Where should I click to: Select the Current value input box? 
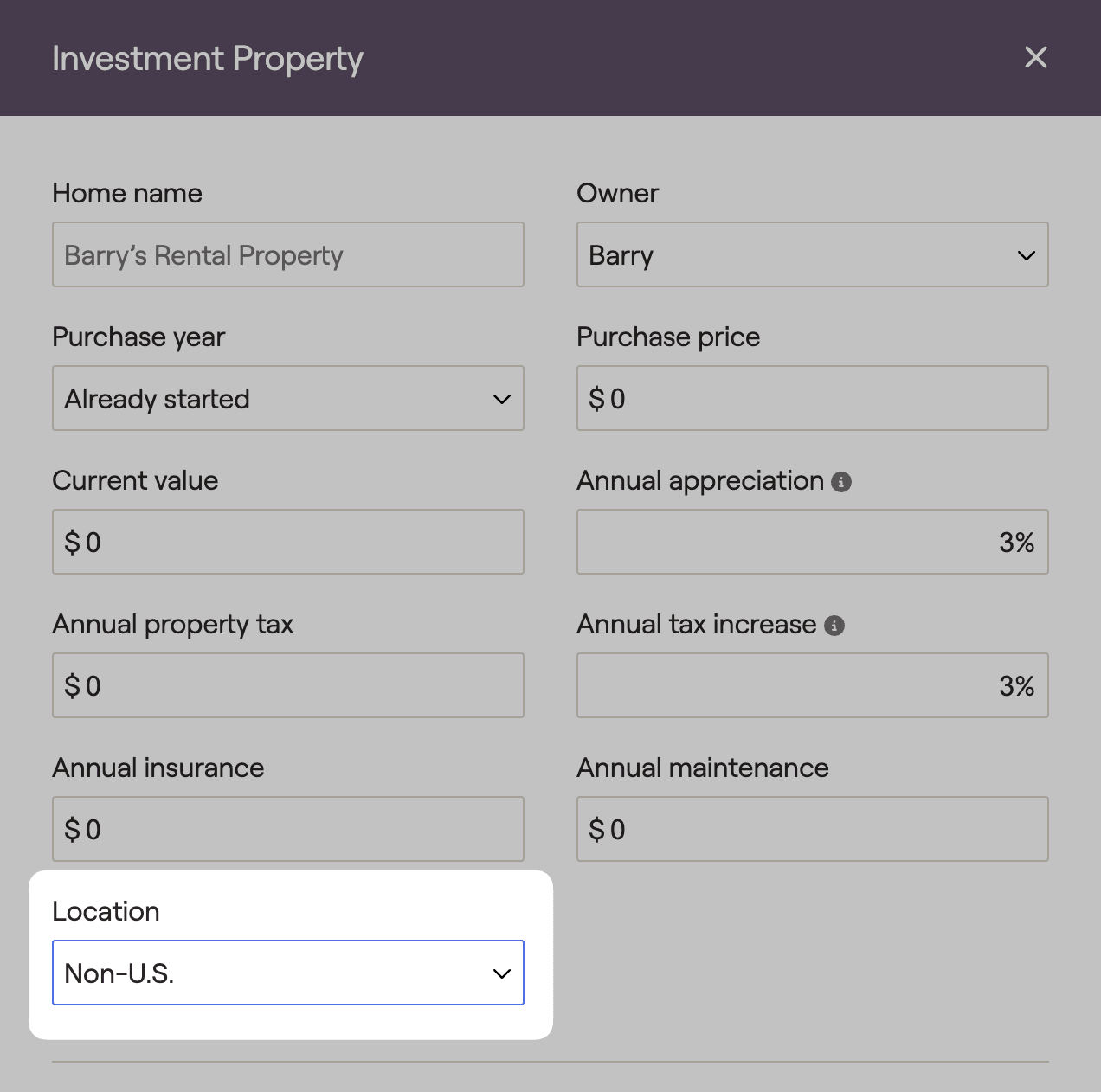tap(287, 543)
